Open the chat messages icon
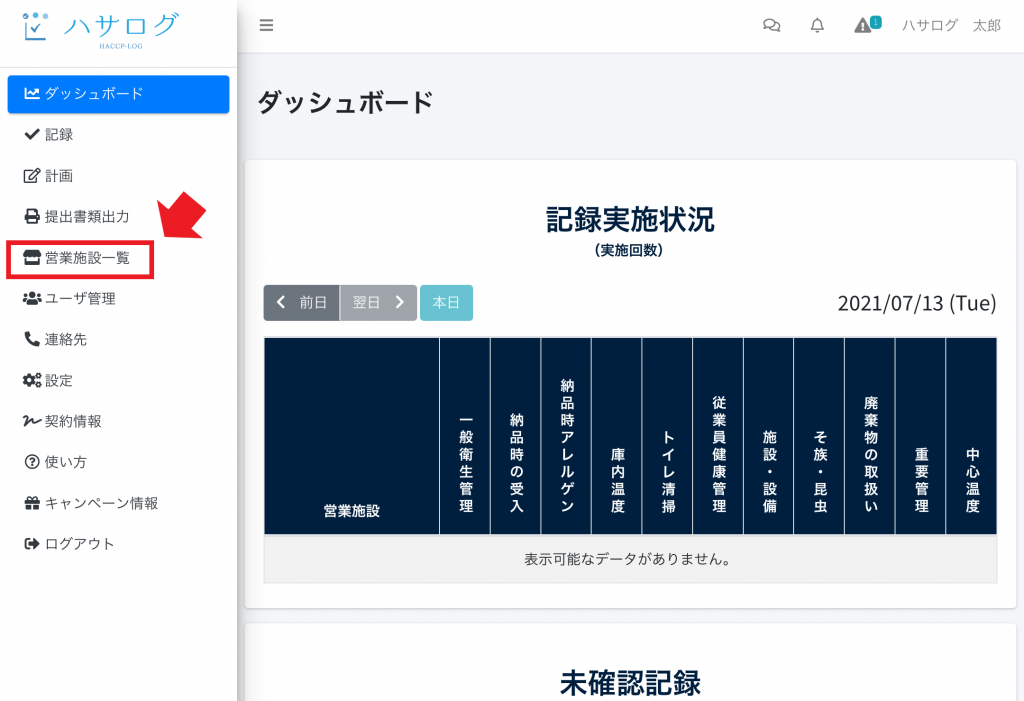This screenshot has width=1024, height=701. (x=771, y=25)
